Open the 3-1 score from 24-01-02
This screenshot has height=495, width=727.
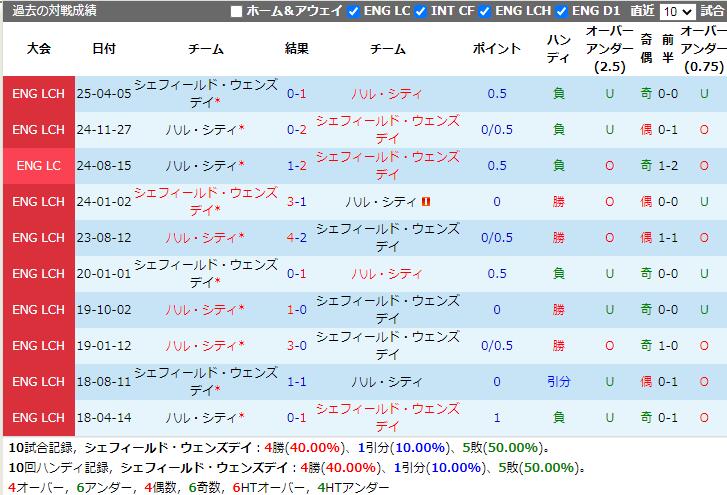pos(296,202)
